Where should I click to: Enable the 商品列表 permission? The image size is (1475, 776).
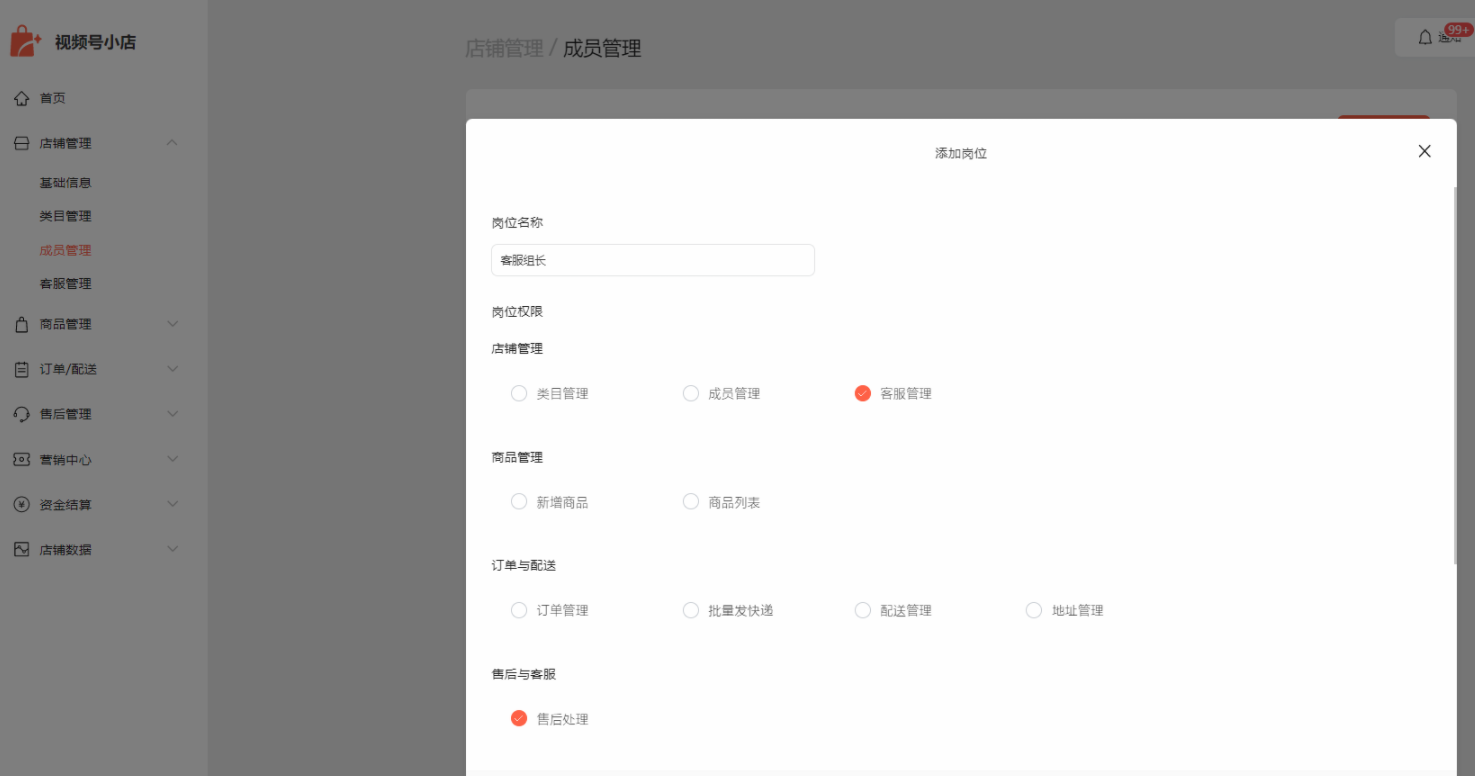[x=691, y=501]
